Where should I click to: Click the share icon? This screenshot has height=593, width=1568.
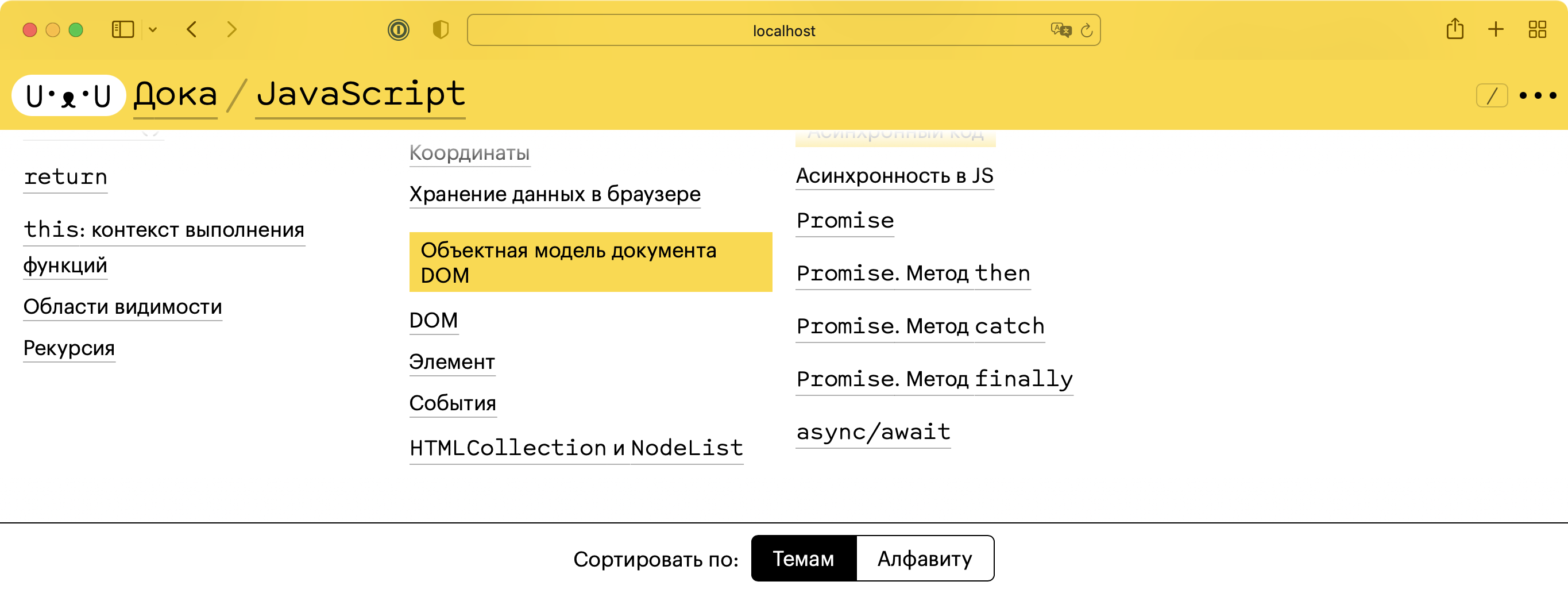[x=1456, y=29]
